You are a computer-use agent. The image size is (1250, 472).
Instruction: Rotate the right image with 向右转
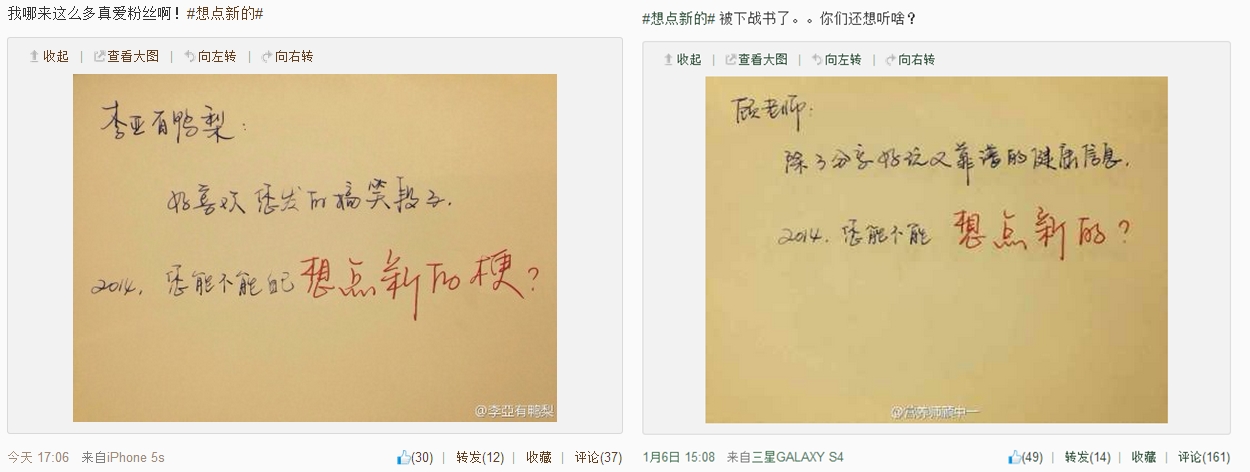(x=909, y=59)
